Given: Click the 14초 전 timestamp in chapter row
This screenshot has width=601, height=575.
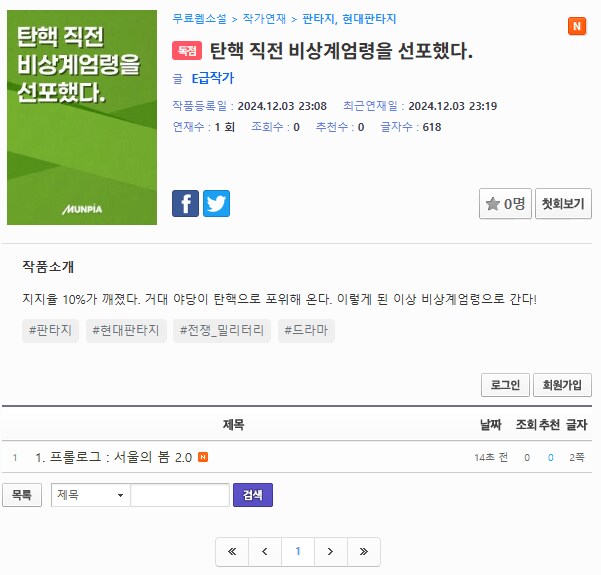Looking at the screenshot, I should click(x=491, y=457).
